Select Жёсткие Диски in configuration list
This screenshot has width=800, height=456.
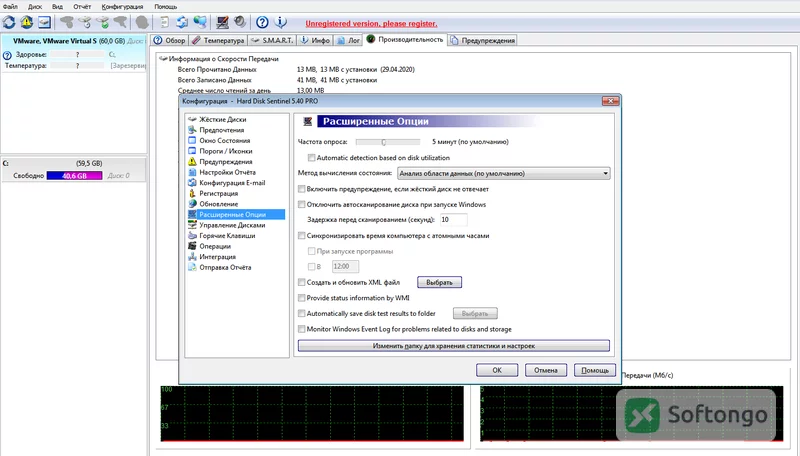(222, 119)
